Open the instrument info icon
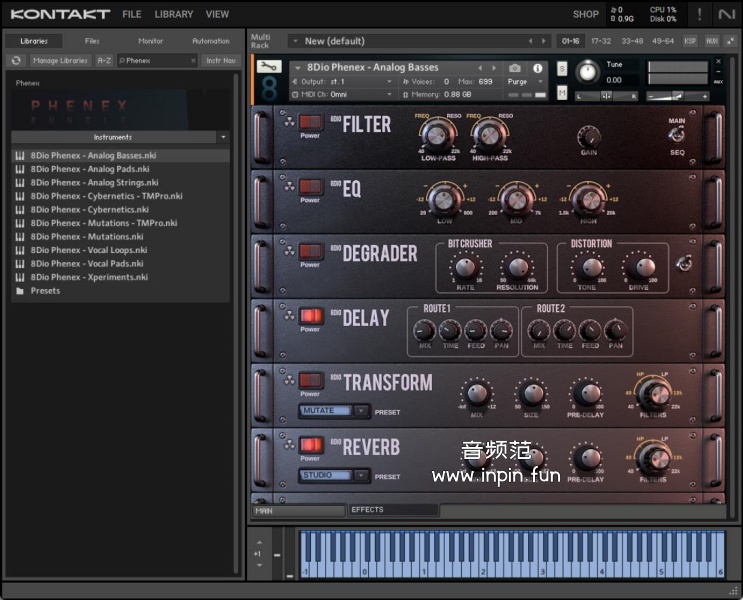The width and height of the screenshot is (743, 600). (538, 68)
